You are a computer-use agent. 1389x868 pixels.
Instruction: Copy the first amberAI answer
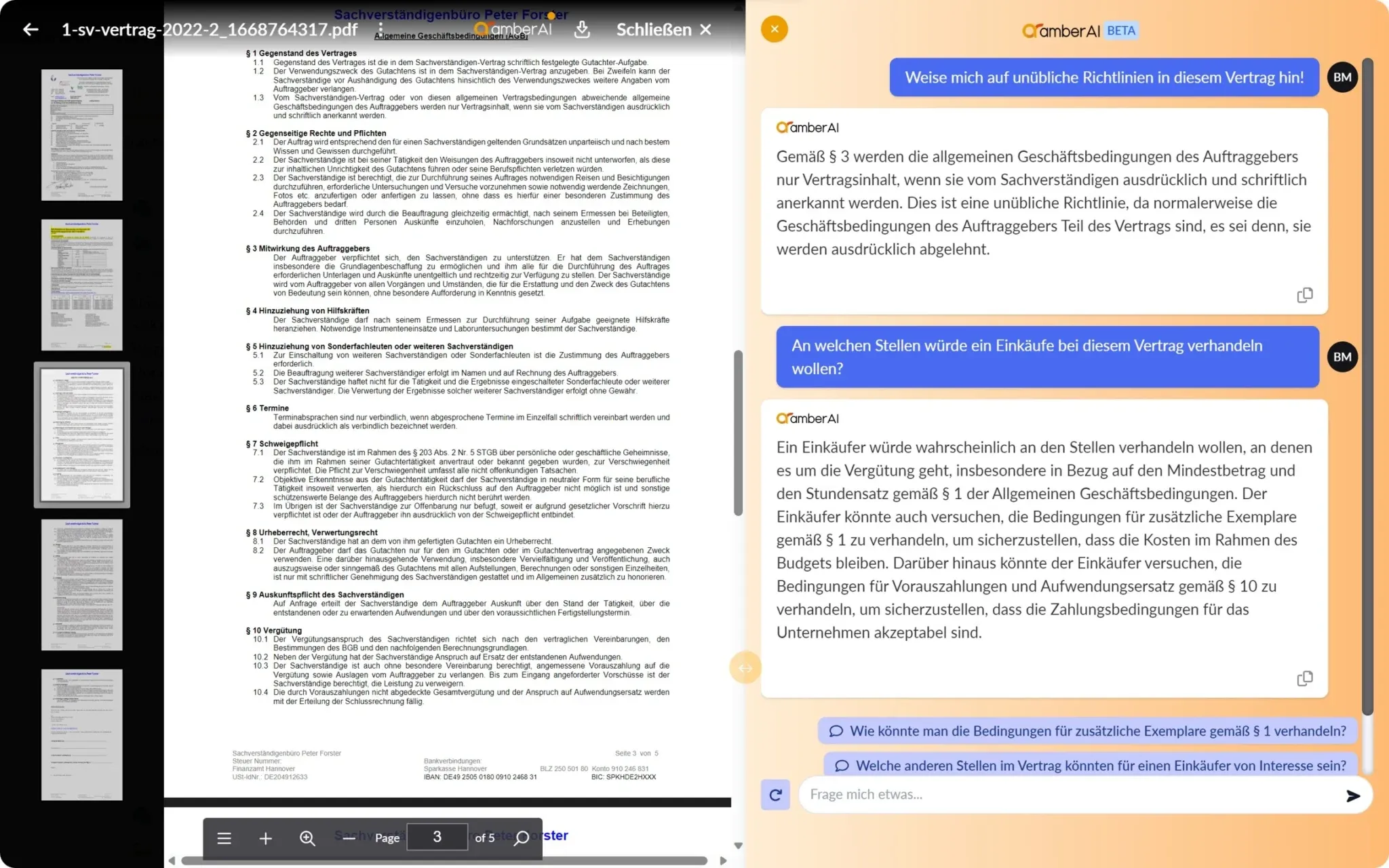1304,296
